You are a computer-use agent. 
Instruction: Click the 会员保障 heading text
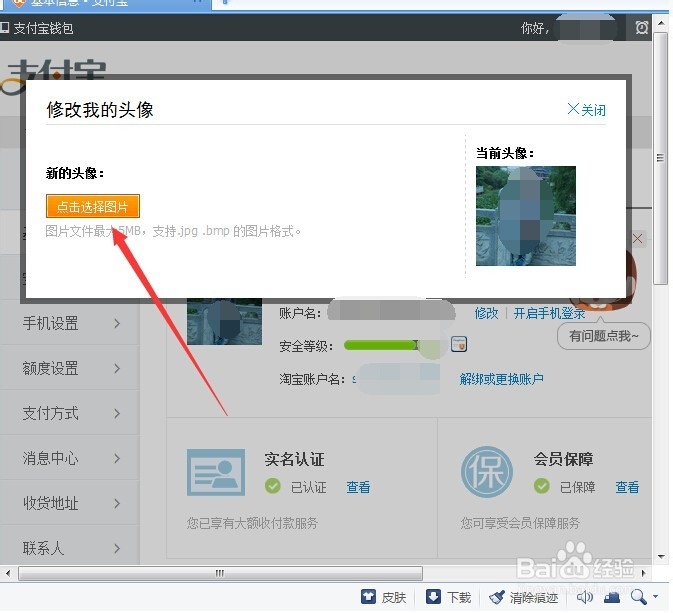click(x=563, y=459)
